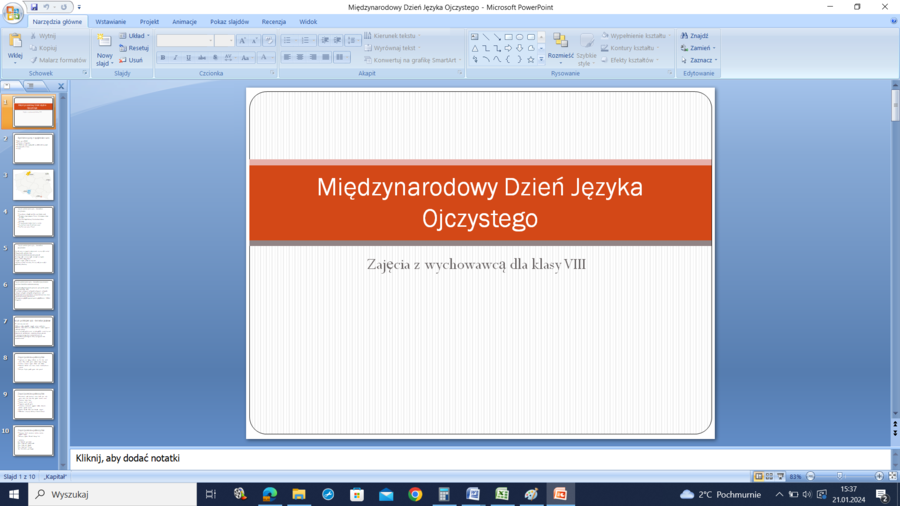
Task: Click the bulleted list icon
Action: click(289, 41)
